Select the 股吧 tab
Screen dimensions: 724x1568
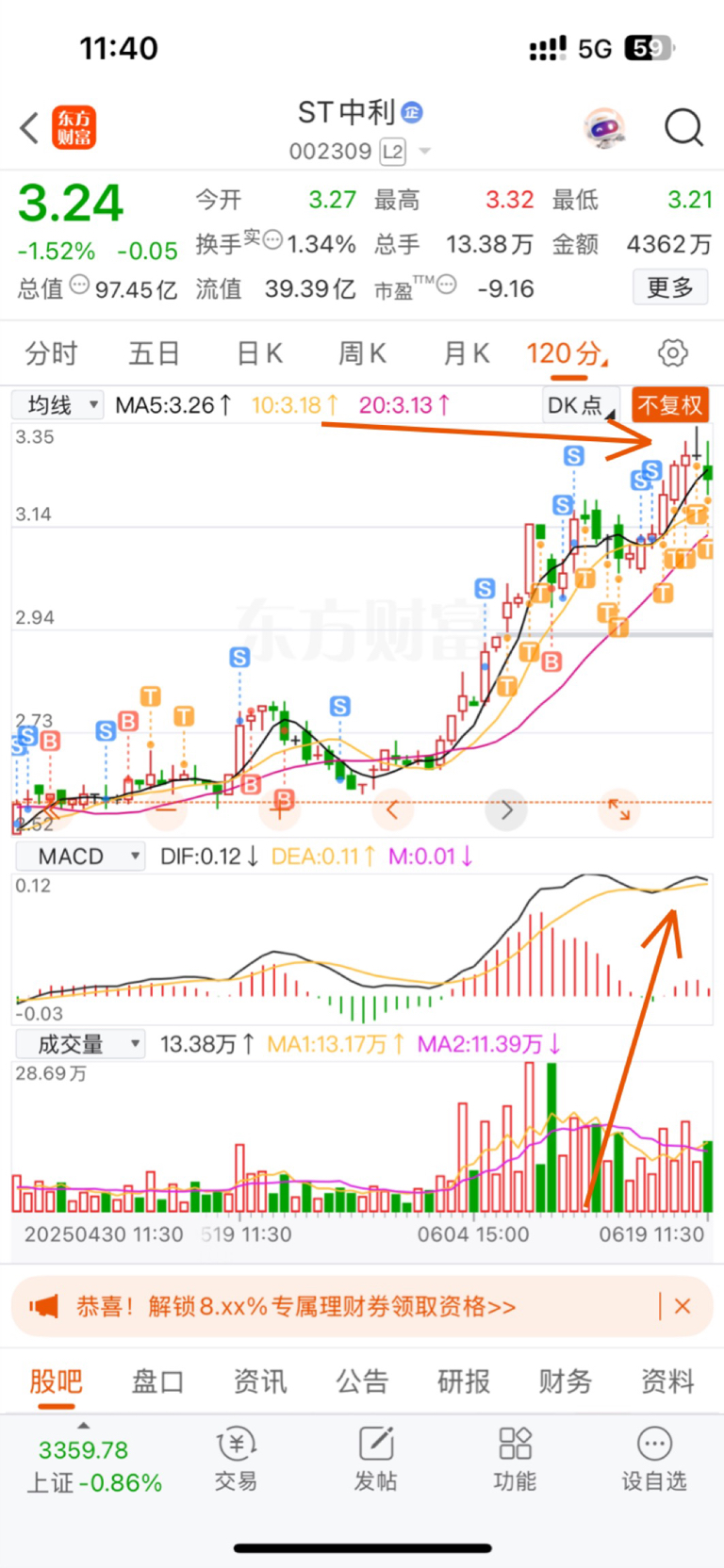pos(56,1381)
